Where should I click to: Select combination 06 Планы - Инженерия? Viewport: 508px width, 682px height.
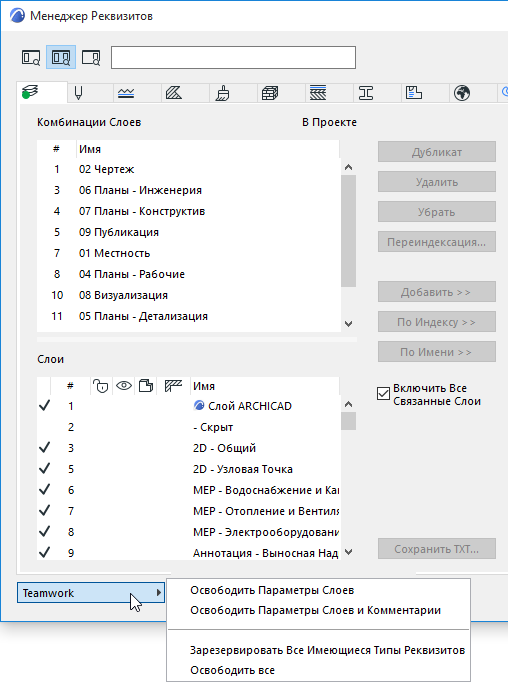point(188,190)
